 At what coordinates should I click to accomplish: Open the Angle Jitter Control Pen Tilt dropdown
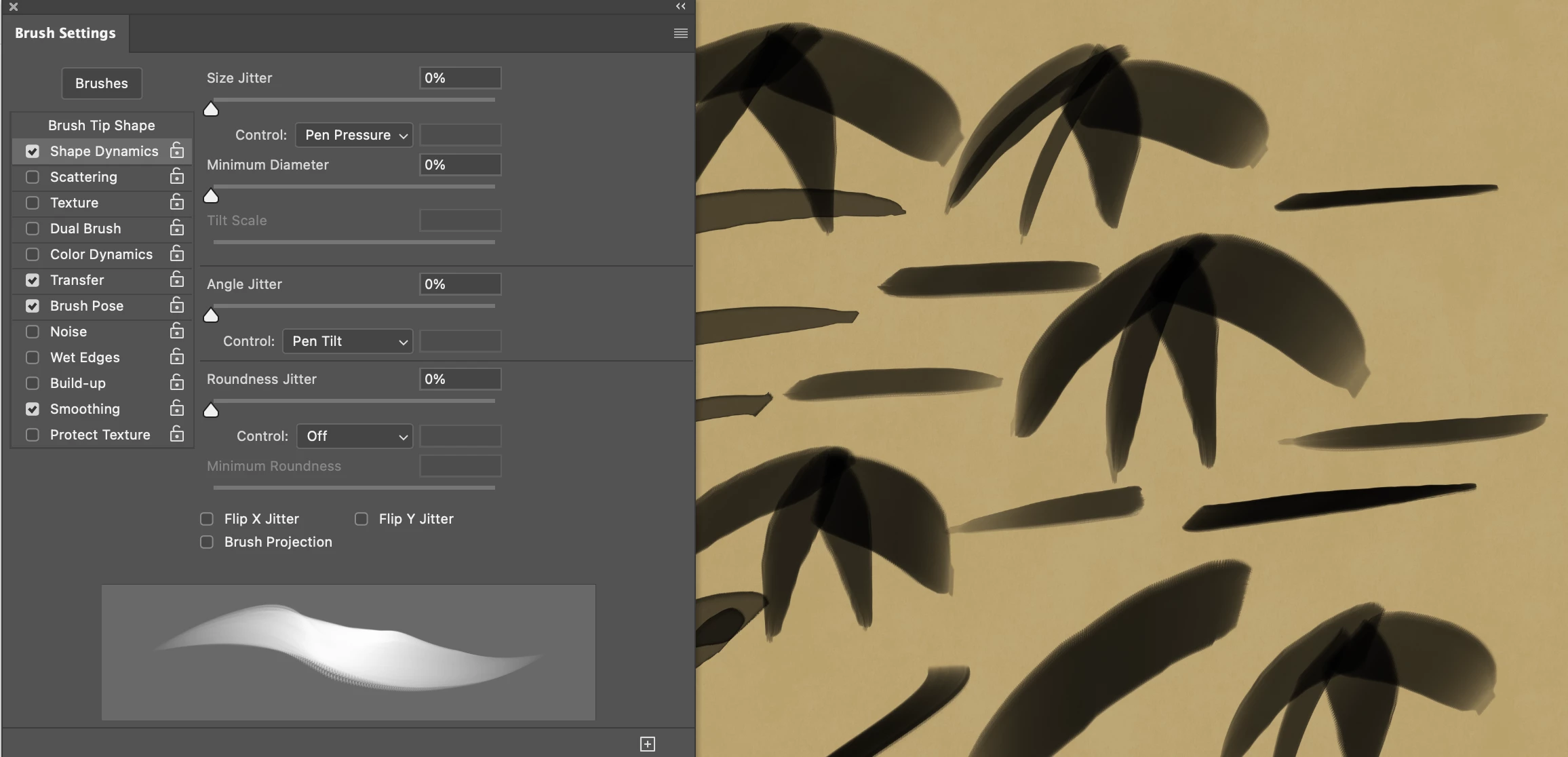(347, 341)
